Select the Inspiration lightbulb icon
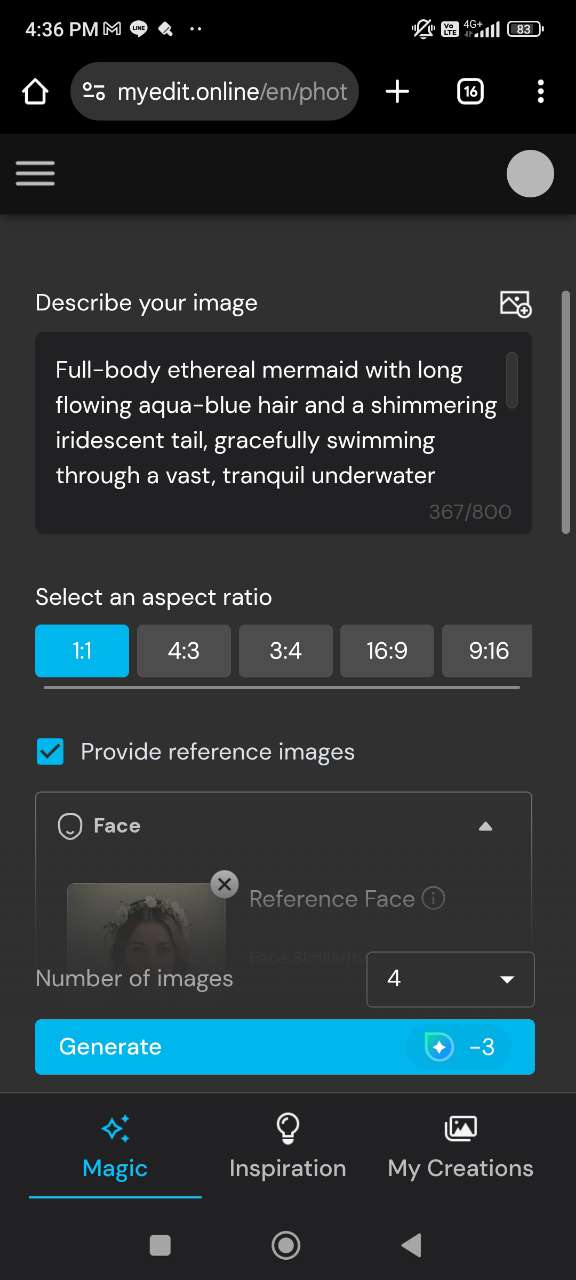The height and width of the screenshot is (1280, 576). click(287, 1127)
